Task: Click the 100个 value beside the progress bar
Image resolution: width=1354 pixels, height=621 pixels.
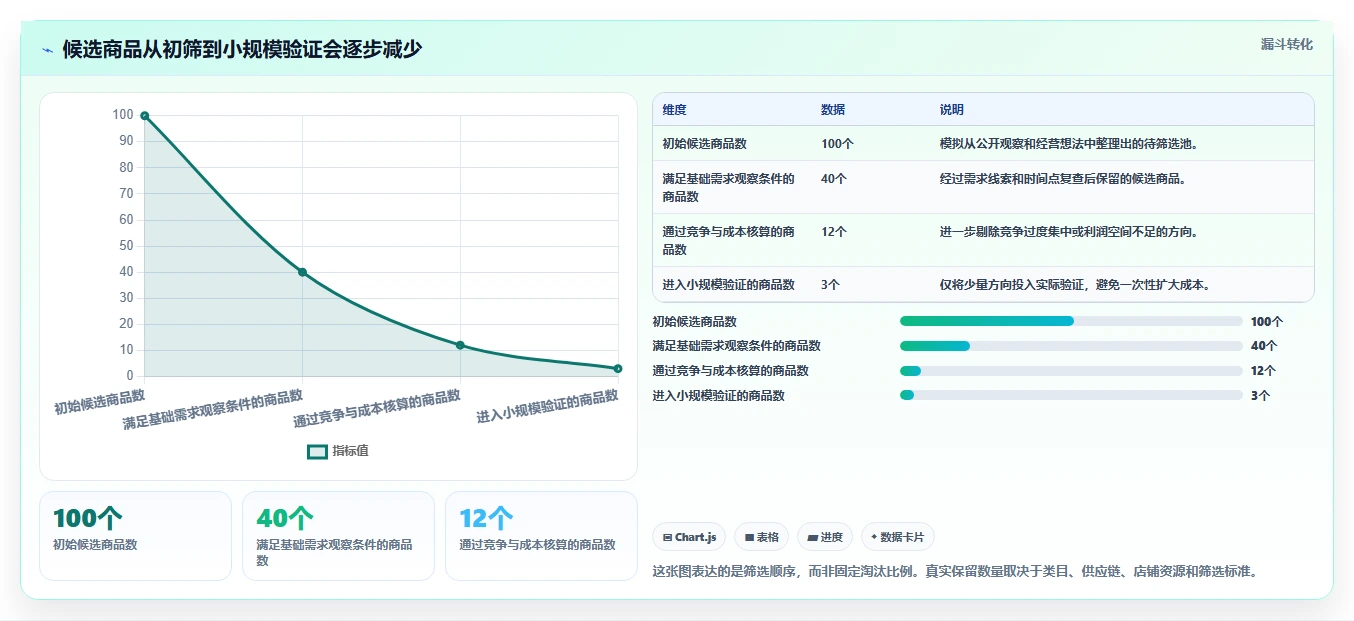Action: click(x=1267, y=321)
